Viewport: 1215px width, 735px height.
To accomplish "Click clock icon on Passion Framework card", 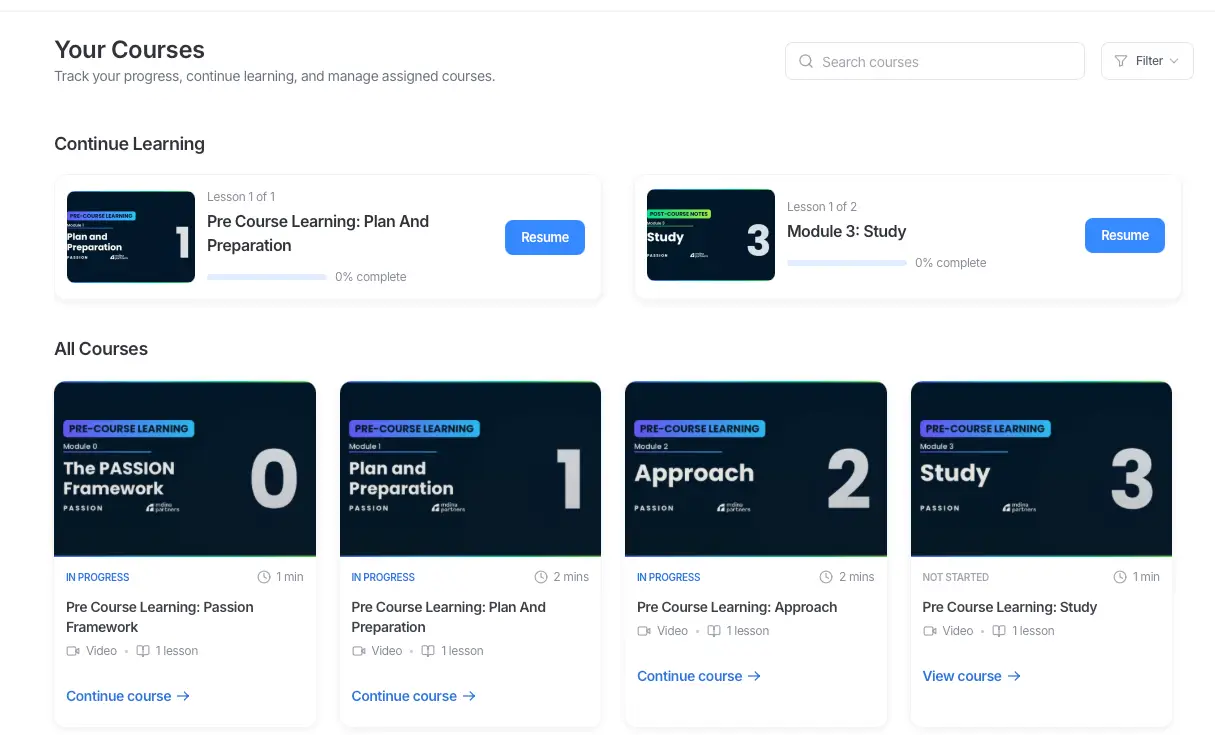I will (264, 577).
